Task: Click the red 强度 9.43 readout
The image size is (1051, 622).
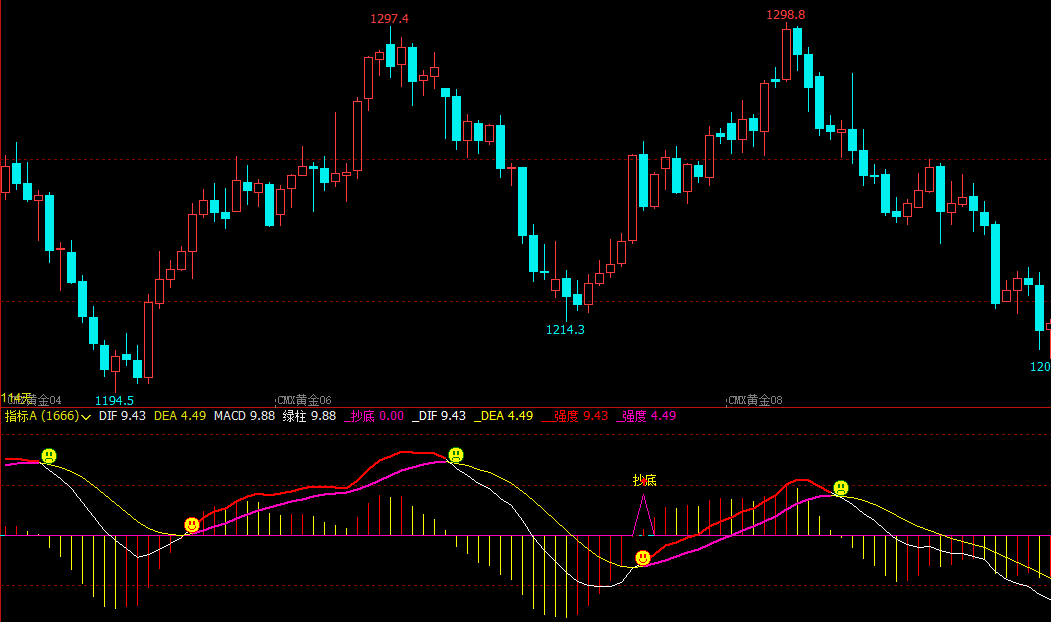Action: (575, 416)
